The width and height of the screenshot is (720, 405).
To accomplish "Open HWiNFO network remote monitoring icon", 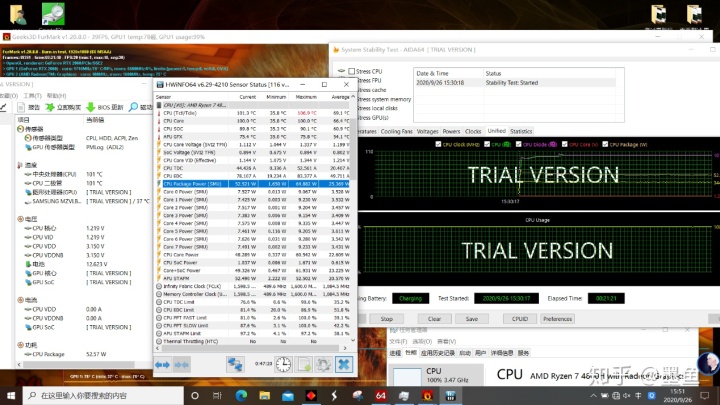I will (235, 365).
